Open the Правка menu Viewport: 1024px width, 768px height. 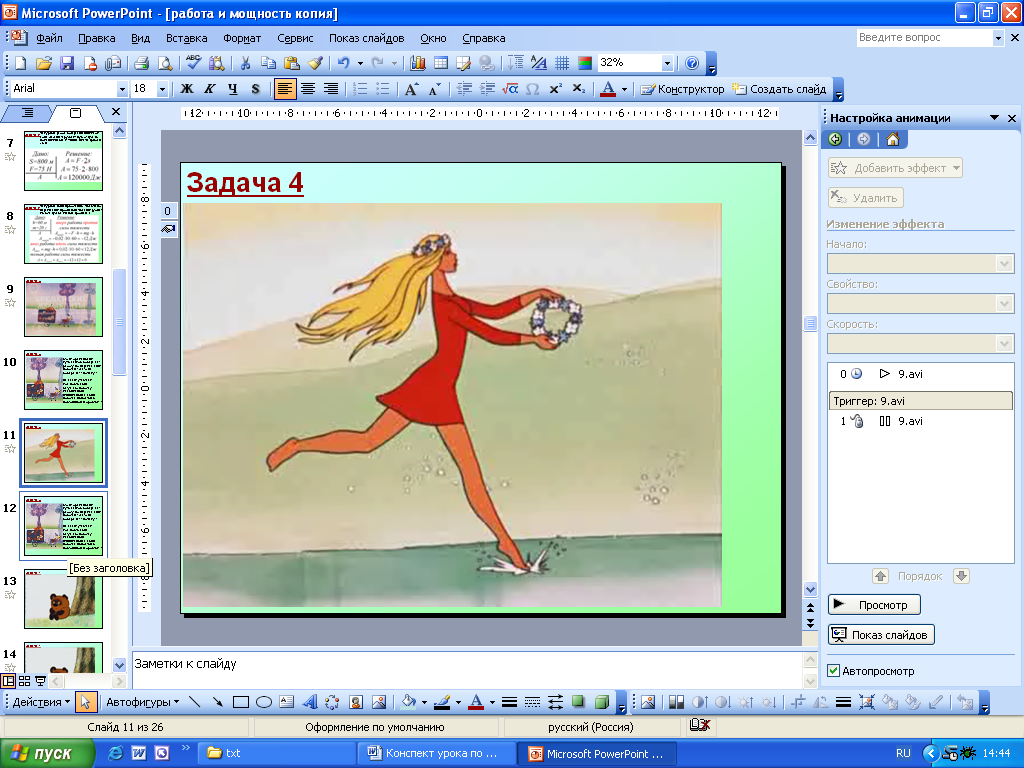pyautogui.click(x=97, y=38)
